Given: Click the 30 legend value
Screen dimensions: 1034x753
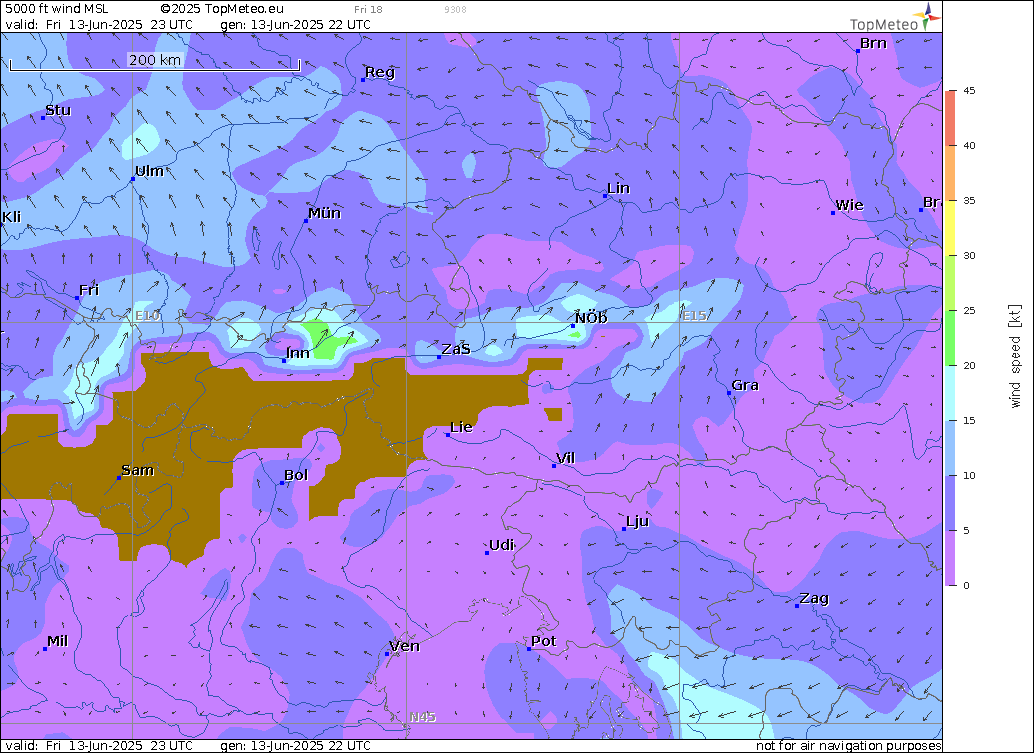Looking at the screenshot, I should click(x=969, y=255).
